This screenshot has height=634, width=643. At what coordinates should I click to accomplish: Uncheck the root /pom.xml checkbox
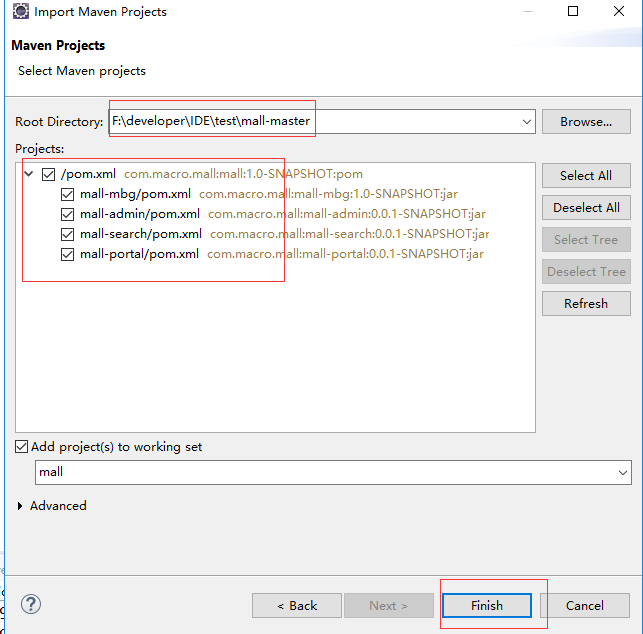[x=48, y=174]
